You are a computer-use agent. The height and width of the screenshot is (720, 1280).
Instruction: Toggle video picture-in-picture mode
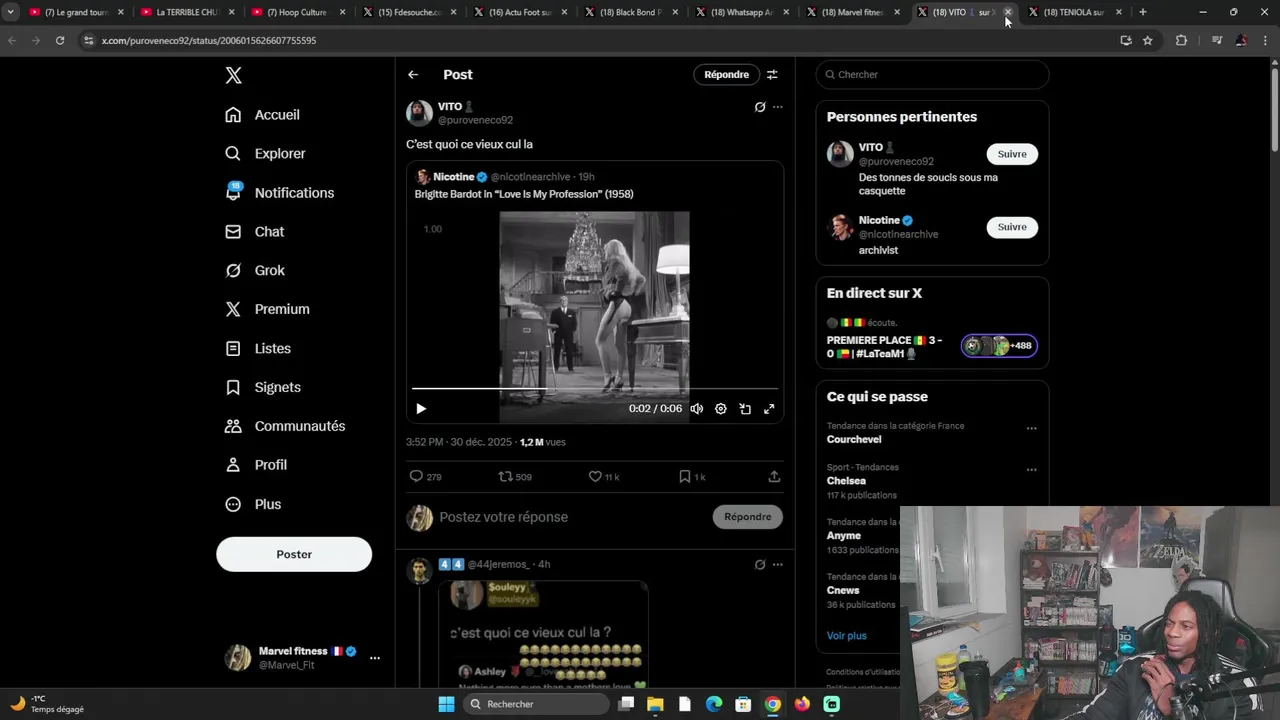(x=745, y=409)
